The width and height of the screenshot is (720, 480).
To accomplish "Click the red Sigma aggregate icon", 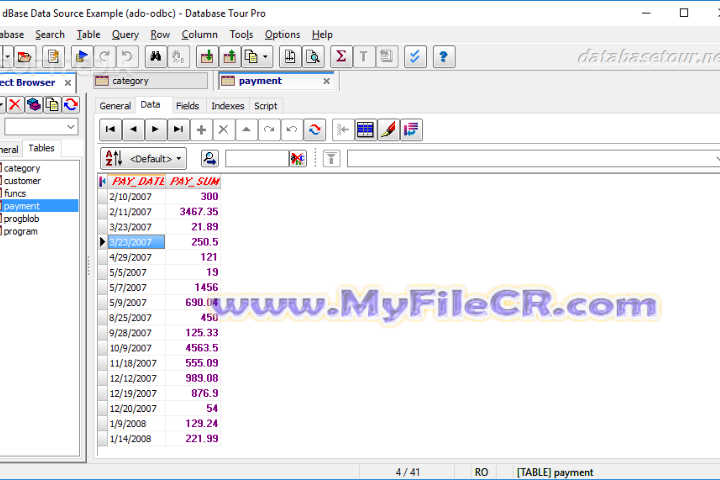I will pos(341,57).
